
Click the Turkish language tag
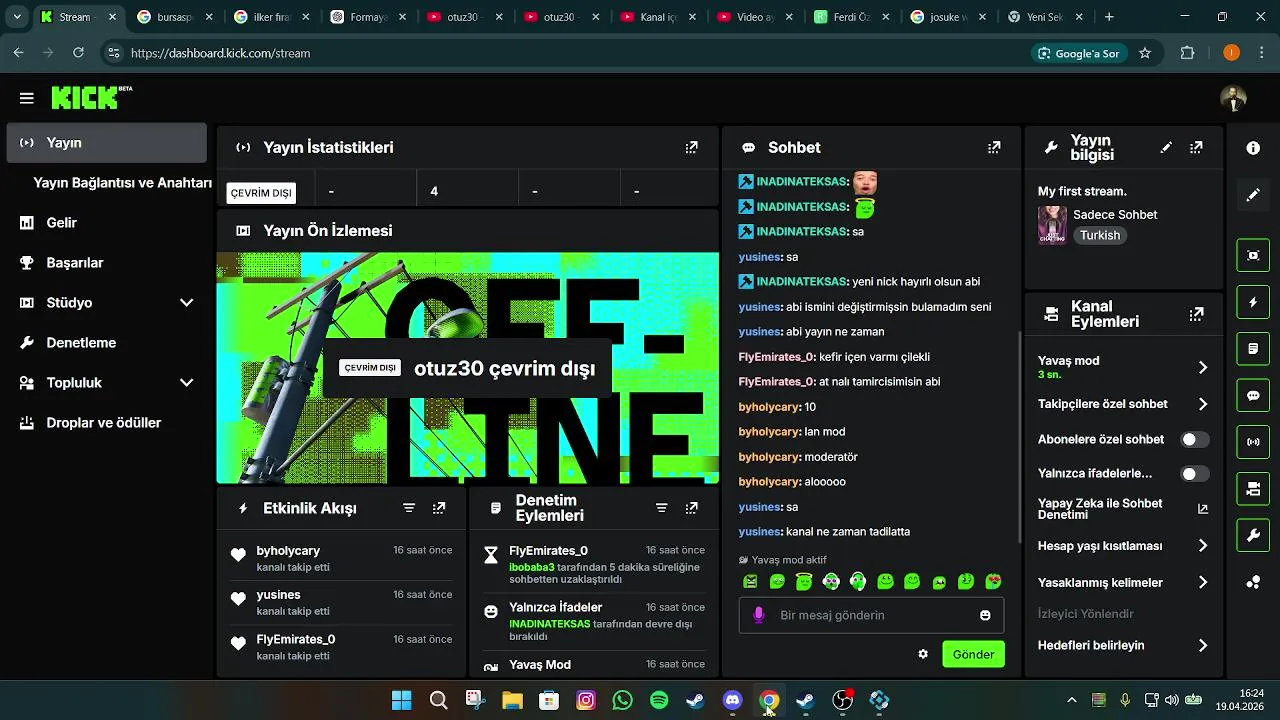coord(1100,235)
